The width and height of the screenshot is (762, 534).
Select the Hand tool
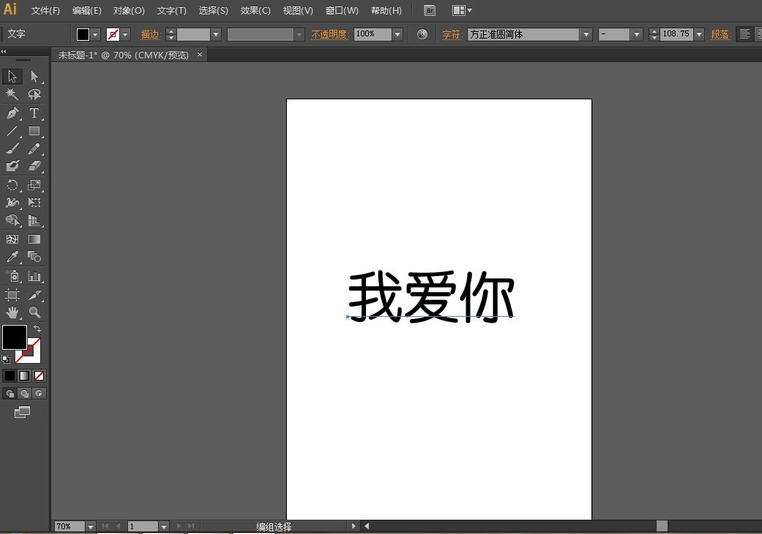[13, 313]
